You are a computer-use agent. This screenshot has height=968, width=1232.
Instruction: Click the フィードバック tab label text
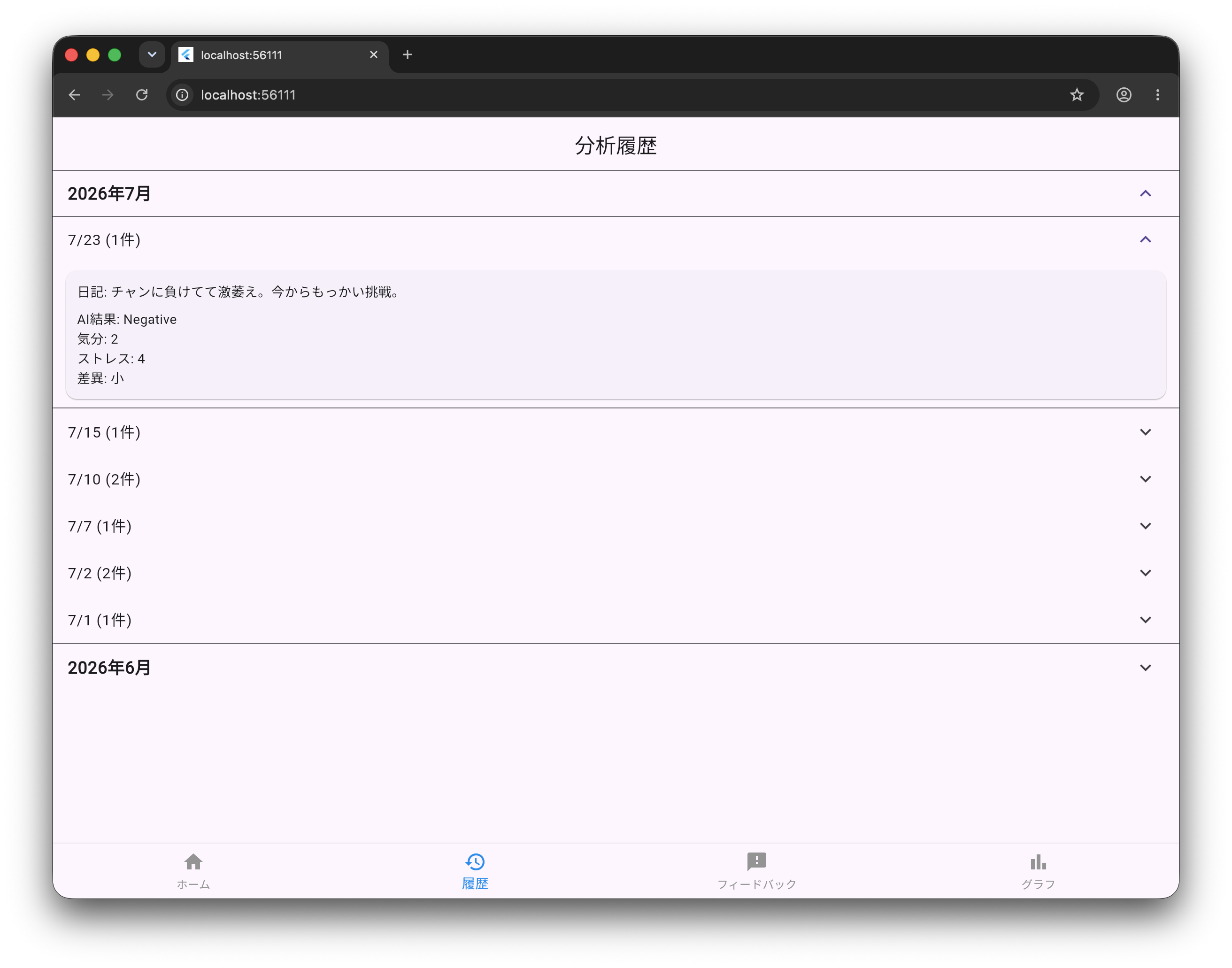[x=756, y=884]
